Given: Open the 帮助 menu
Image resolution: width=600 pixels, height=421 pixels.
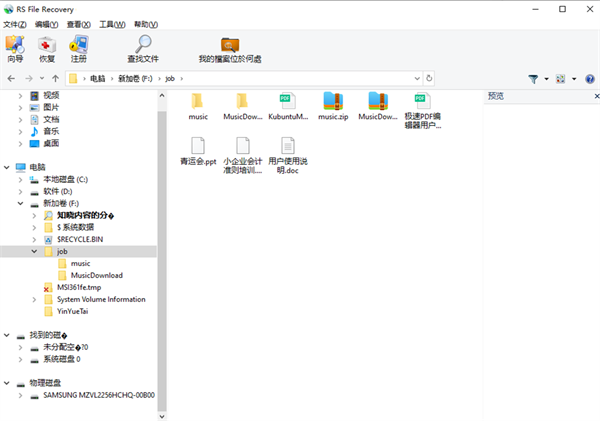Looking at the screenshot, I should click(146, 24).
